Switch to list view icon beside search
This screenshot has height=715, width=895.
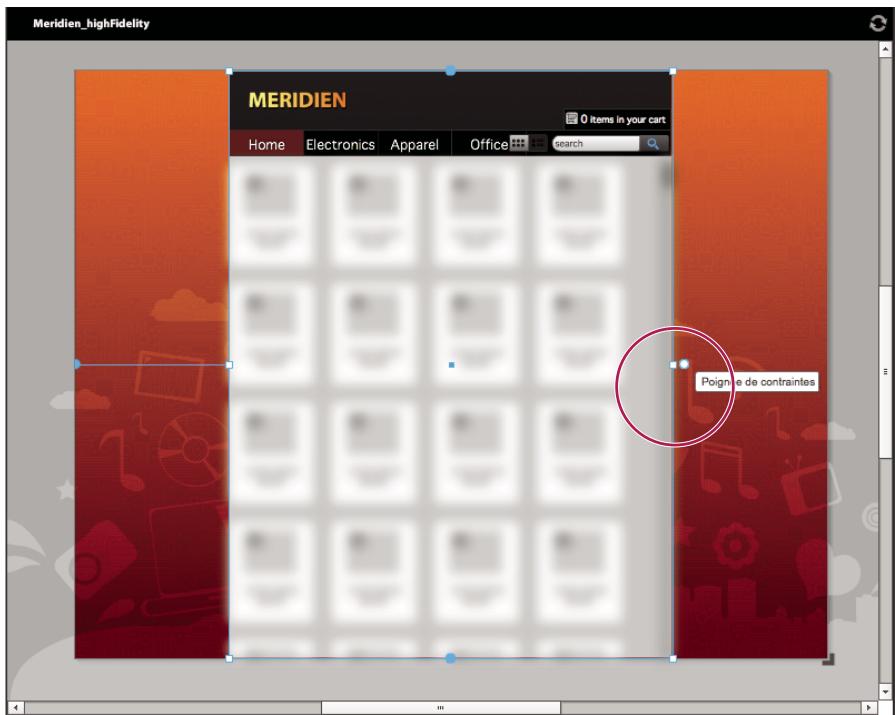click(538, 143)
